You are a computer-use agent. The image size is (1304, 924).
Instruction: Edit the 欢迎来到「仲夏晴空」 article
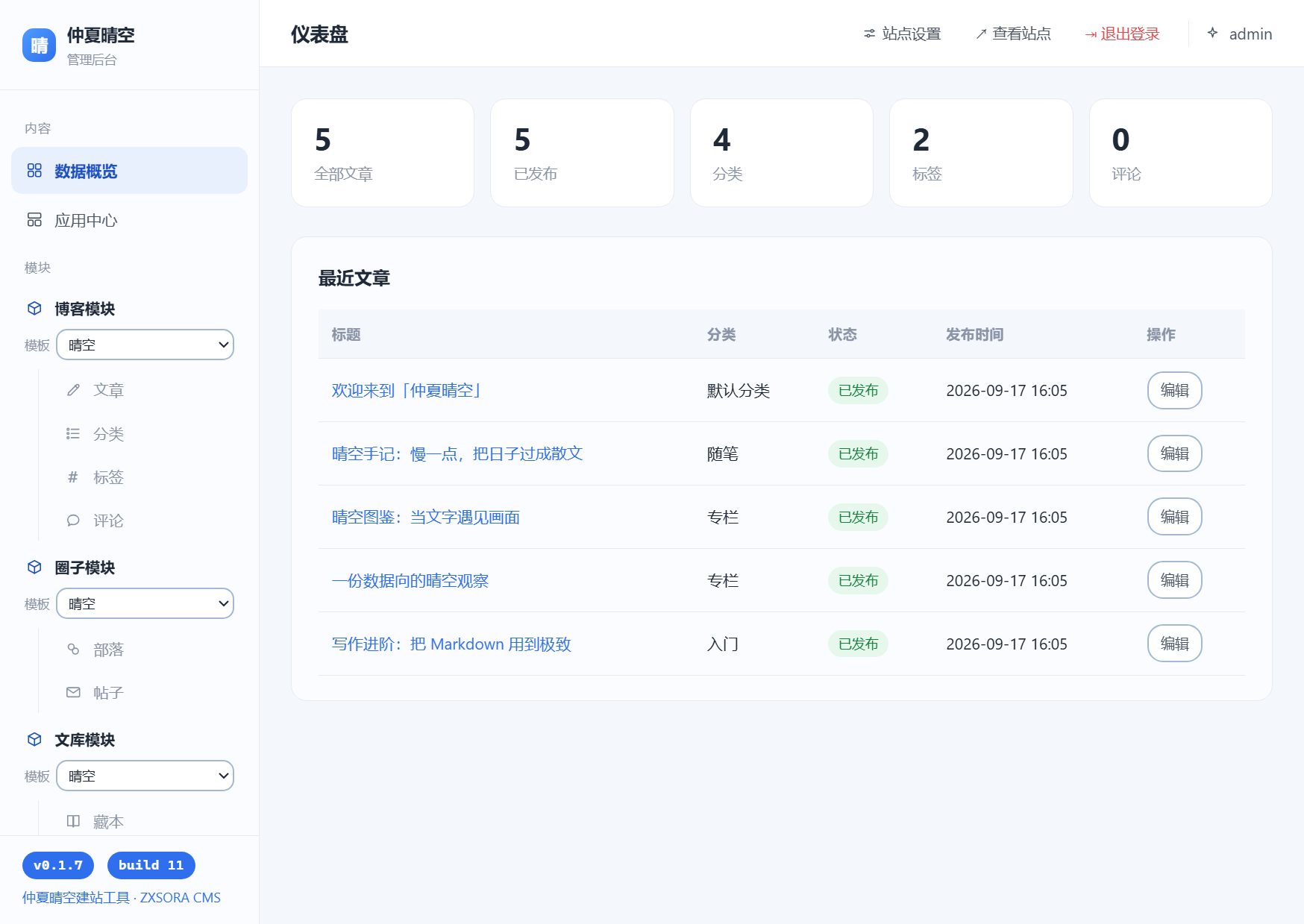[1174, 390]
